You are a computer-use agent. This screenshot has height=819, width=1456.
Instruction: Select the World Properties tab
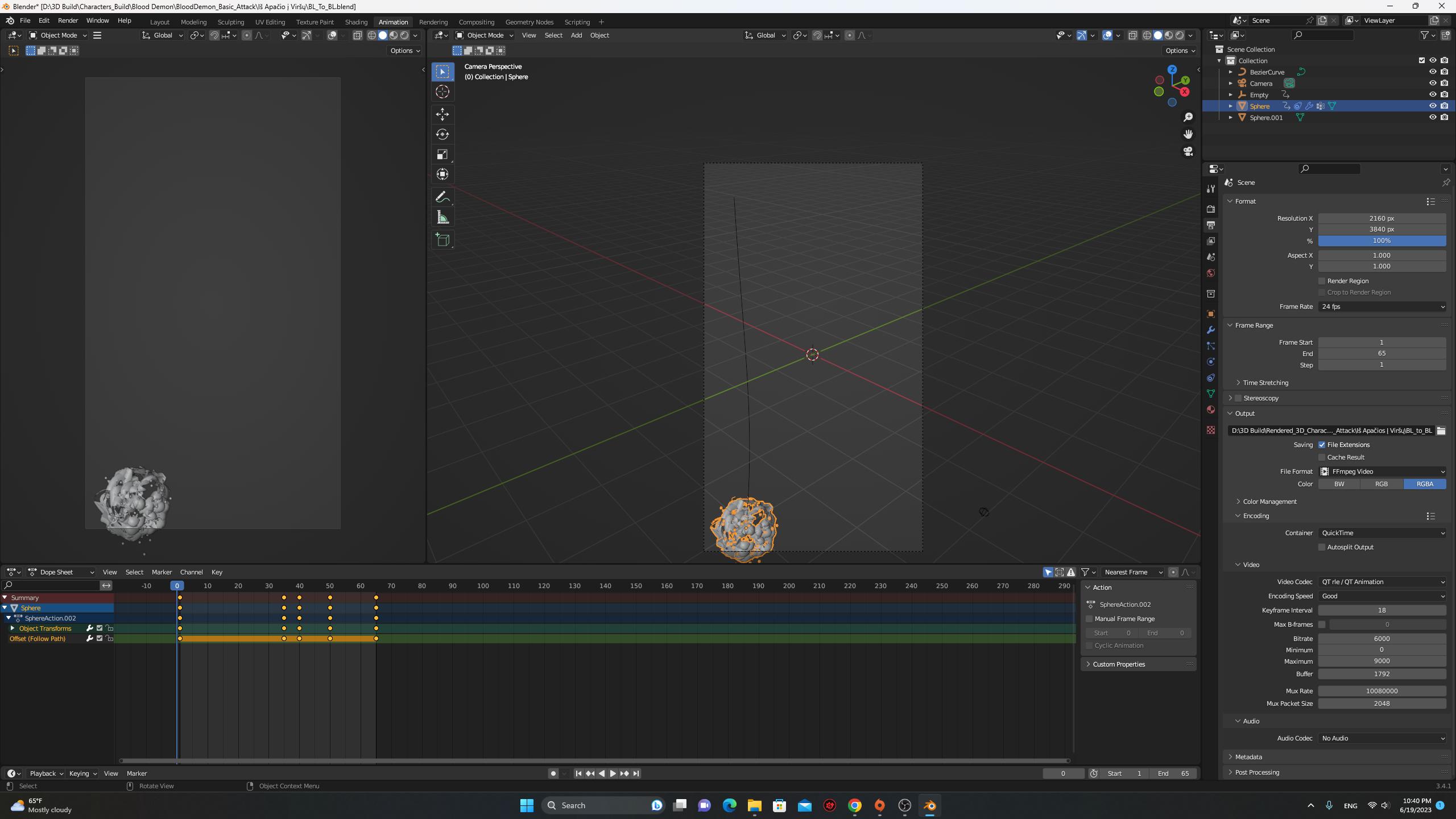pos(1210,273)
